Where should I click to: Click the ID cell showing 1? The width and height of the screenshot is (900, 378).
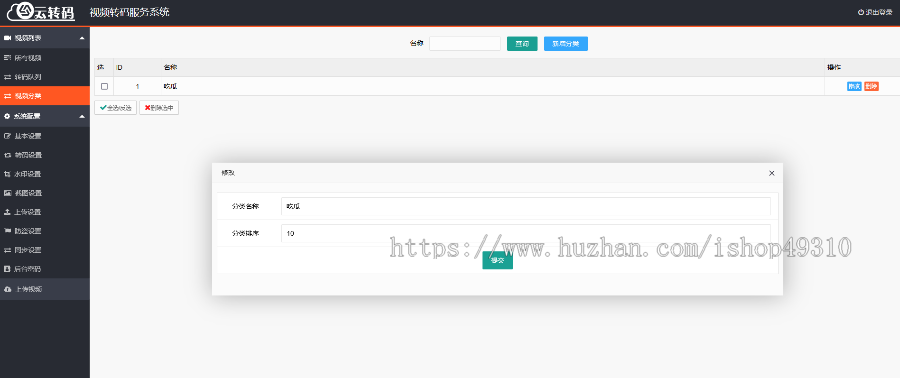(x=137, y=87)
